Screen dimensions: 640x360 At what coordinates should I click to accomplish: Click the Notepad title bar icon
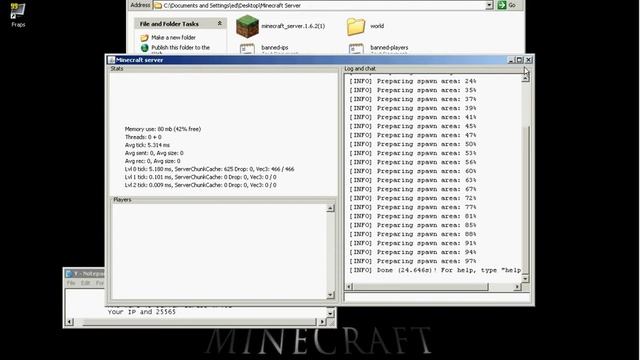[x=69, y=273]
